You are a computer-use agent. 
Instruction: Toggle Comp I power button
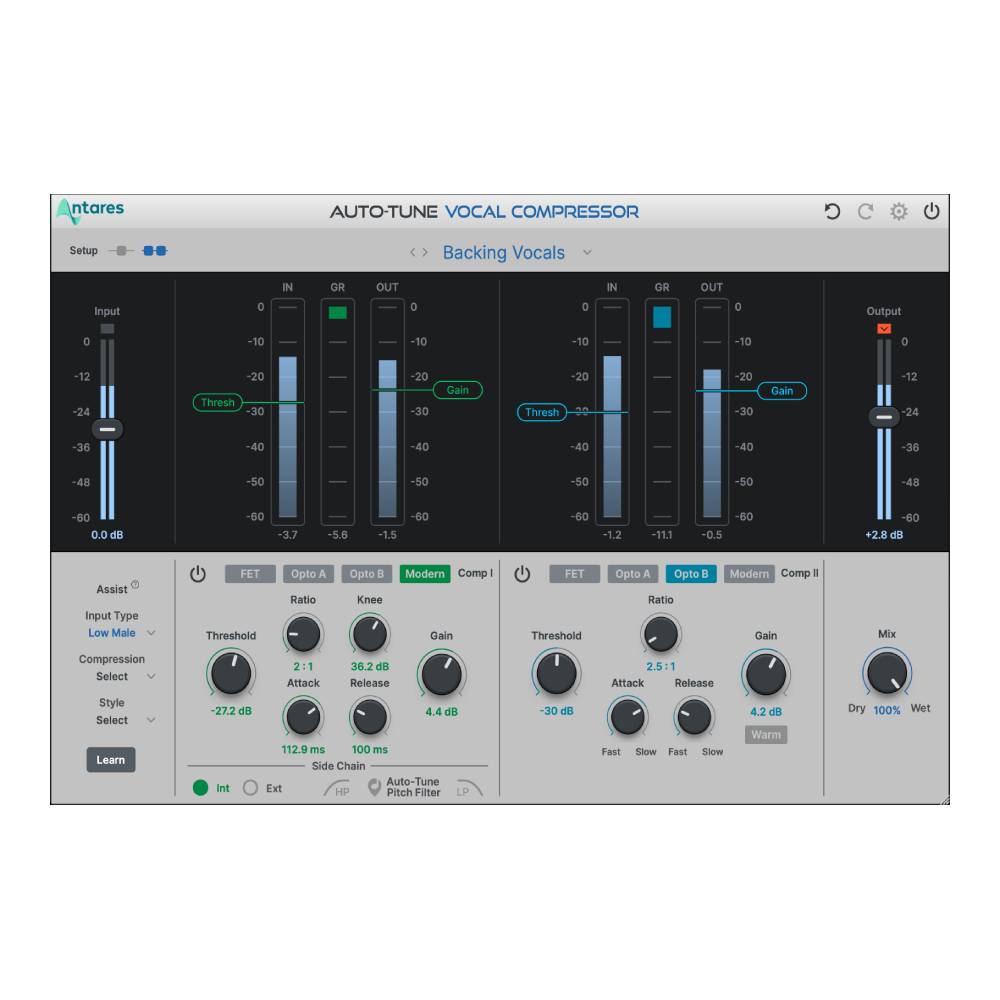198,574
